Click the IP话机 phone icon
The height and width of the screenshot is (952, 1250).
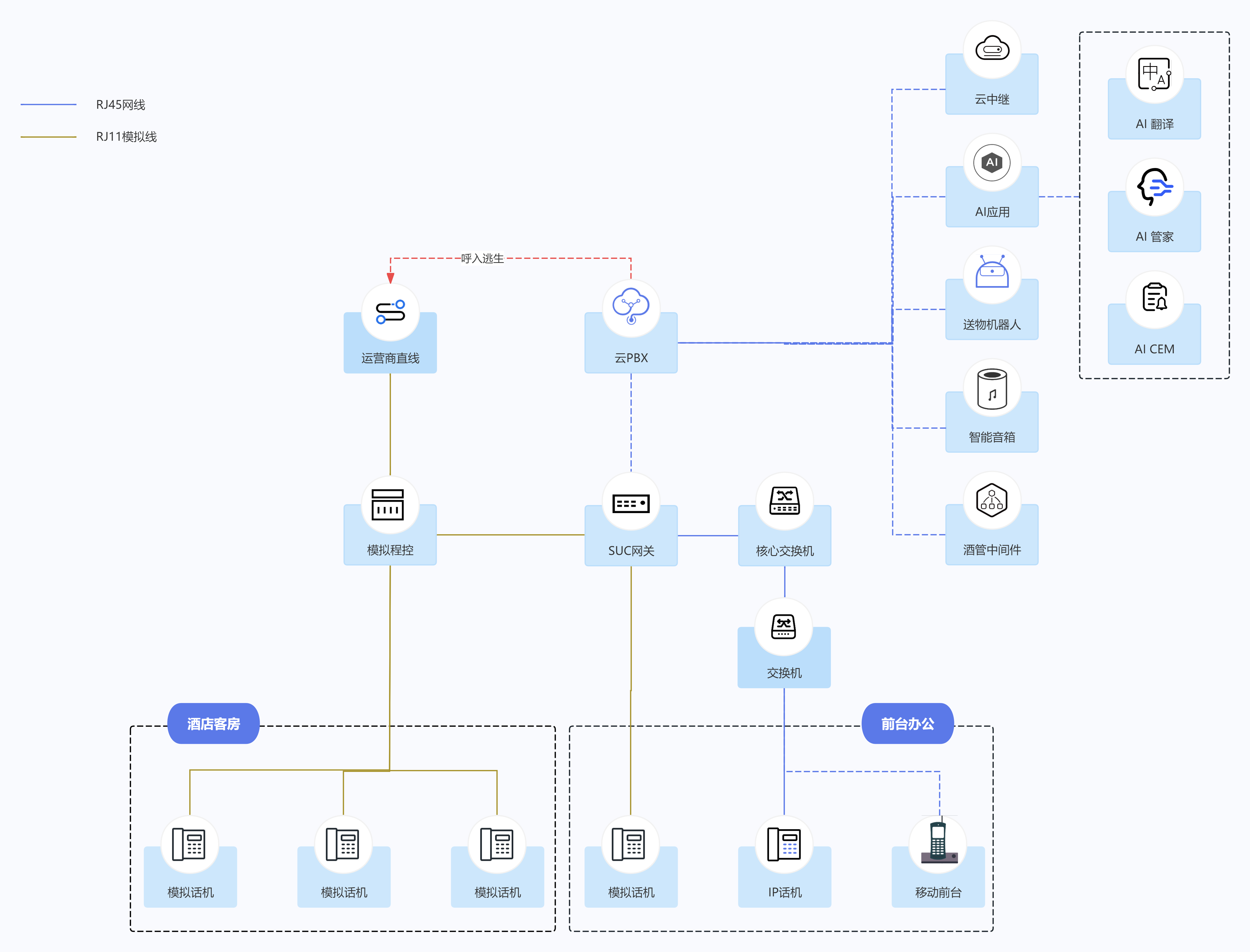784,844
